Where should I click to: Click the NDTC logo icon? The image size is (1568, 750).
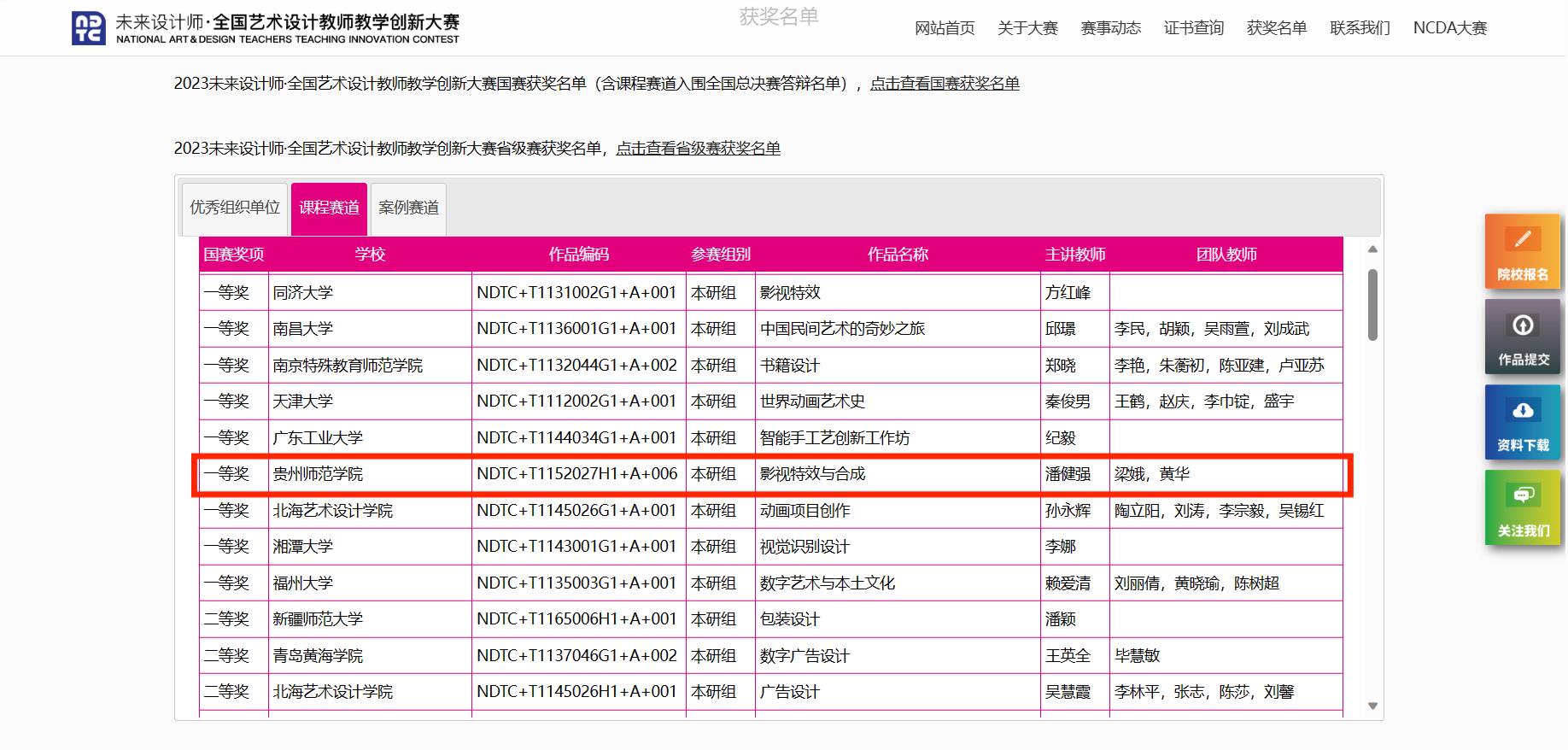click(x=89, y=28)
